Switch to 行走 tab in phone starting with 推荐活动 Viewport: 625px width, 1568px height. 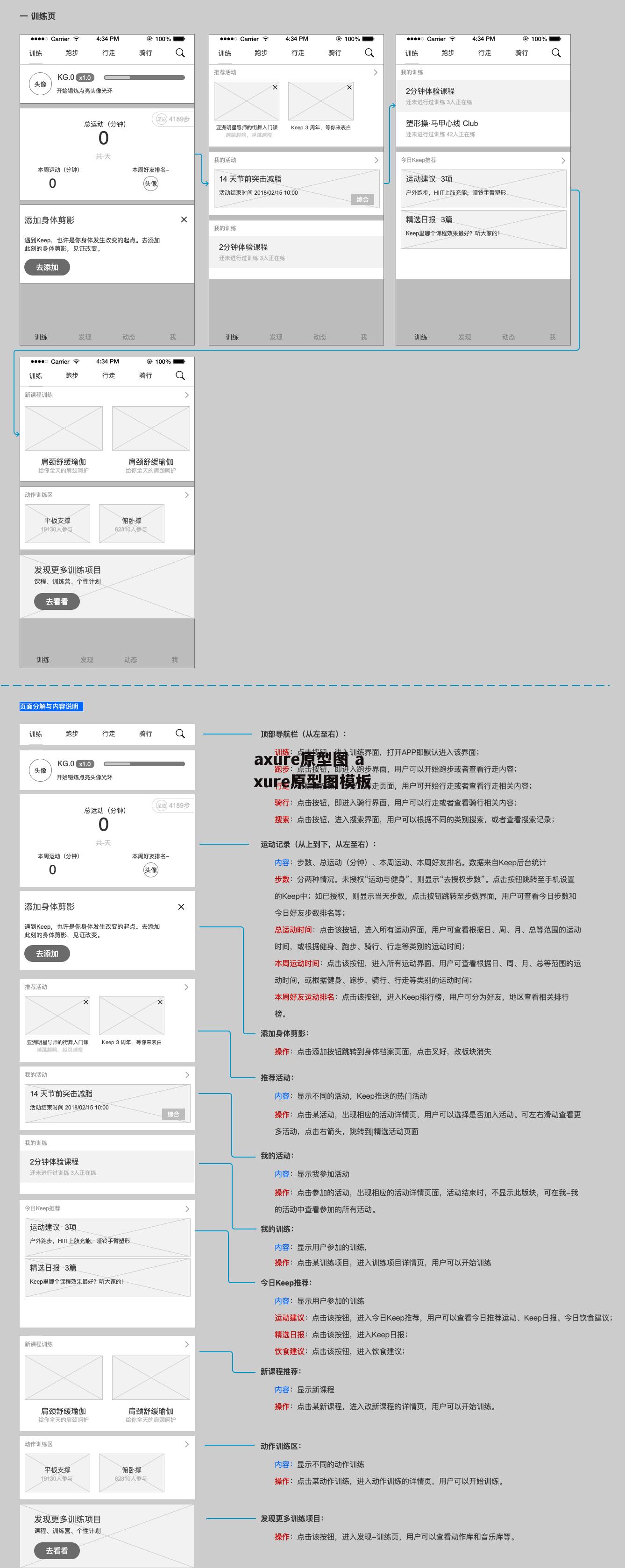pyautogui.click(x=298, y=53)
